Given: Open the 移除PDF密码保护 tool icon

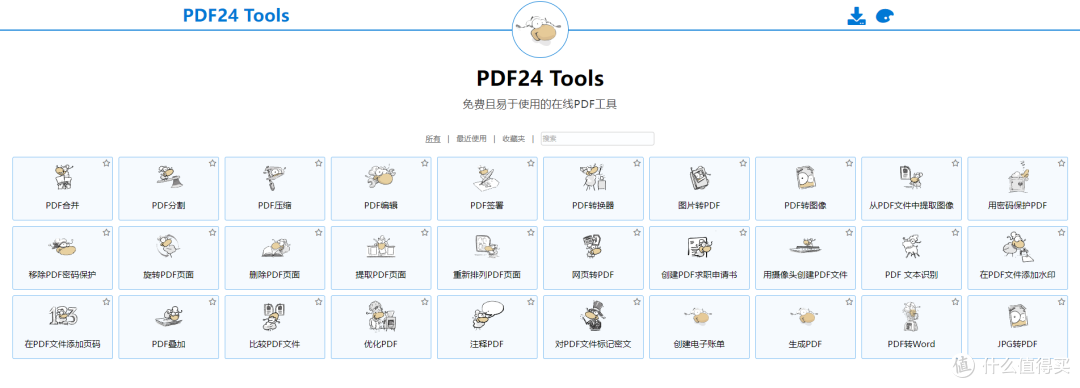Looking at the screenshot, I should click(x=63, y=247).
